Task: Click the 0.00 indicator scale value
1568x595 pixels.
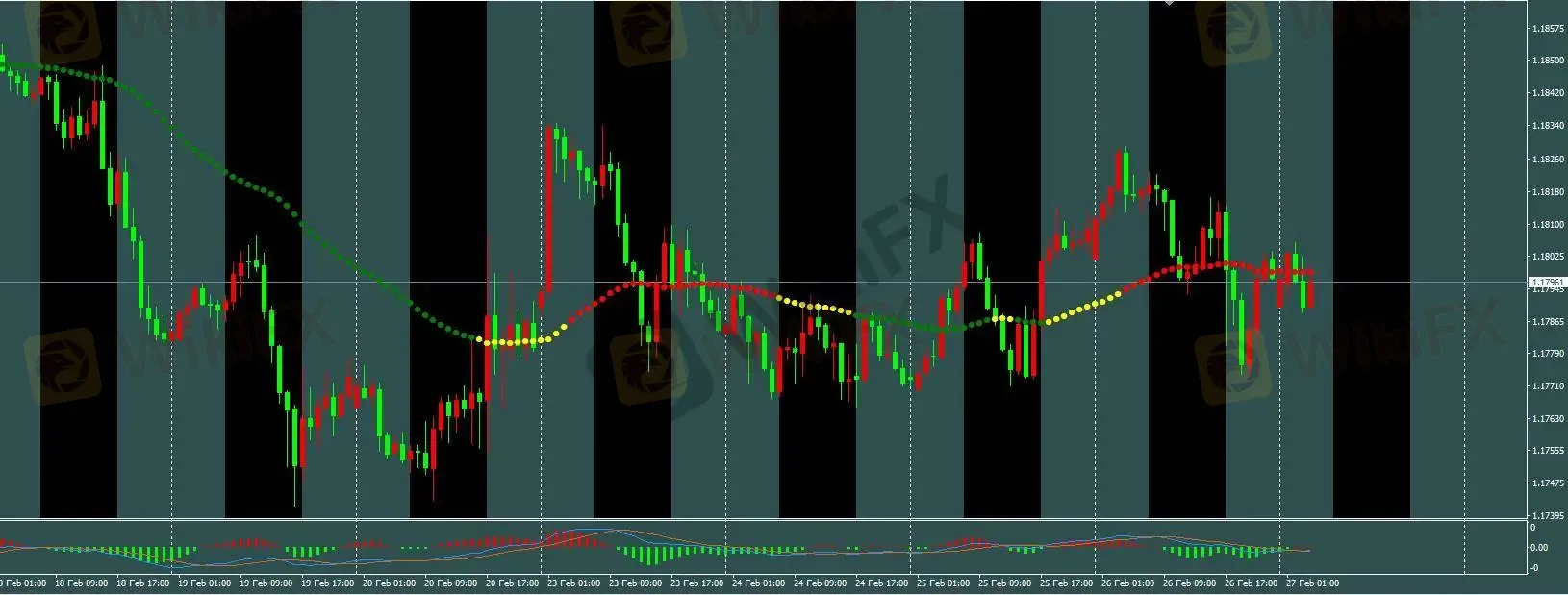Action: click(x=1539, y=548)
